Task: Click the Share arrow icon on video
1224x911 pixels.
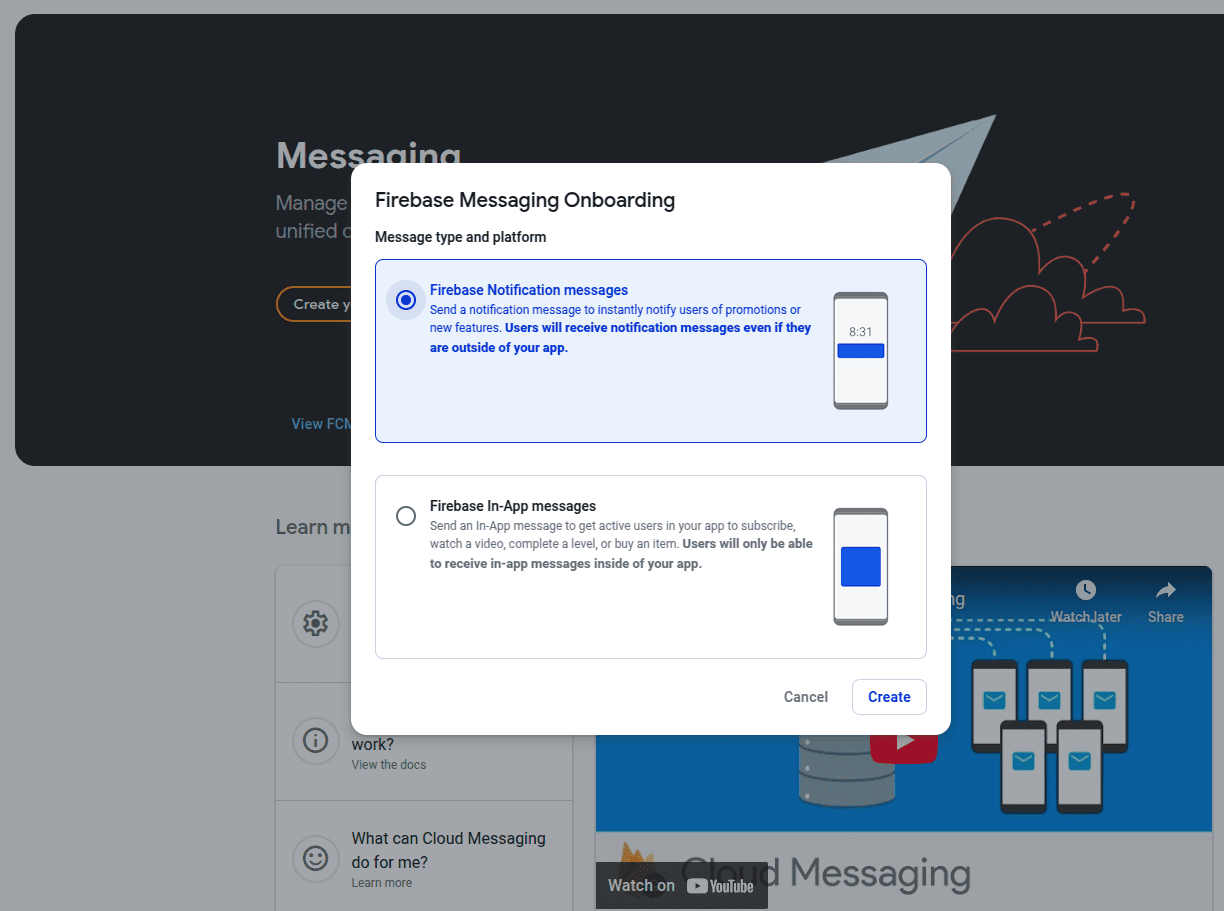Action: [x=1166, y=590]
